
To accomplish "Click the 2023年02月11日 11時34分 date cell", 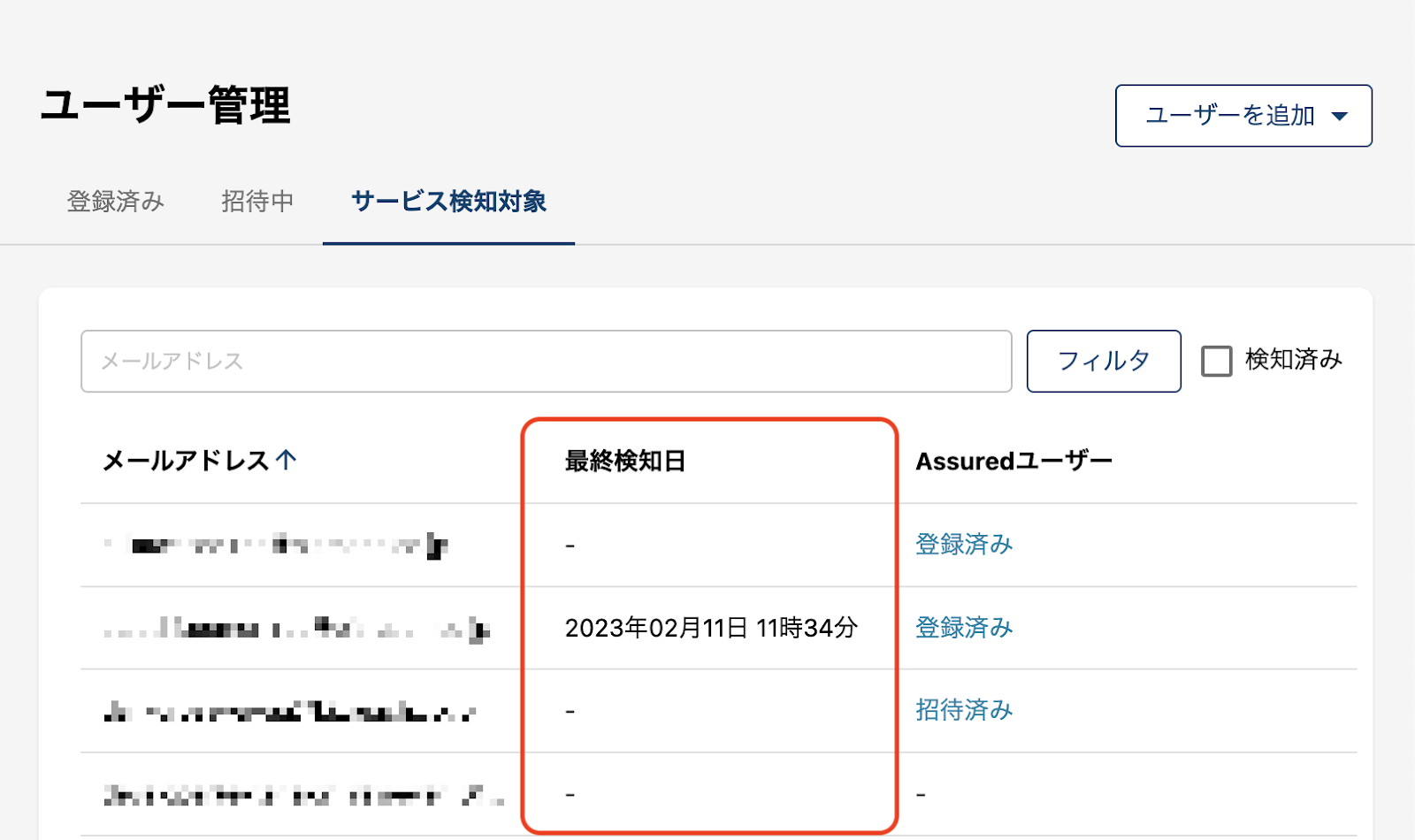I will pos(711,628).
